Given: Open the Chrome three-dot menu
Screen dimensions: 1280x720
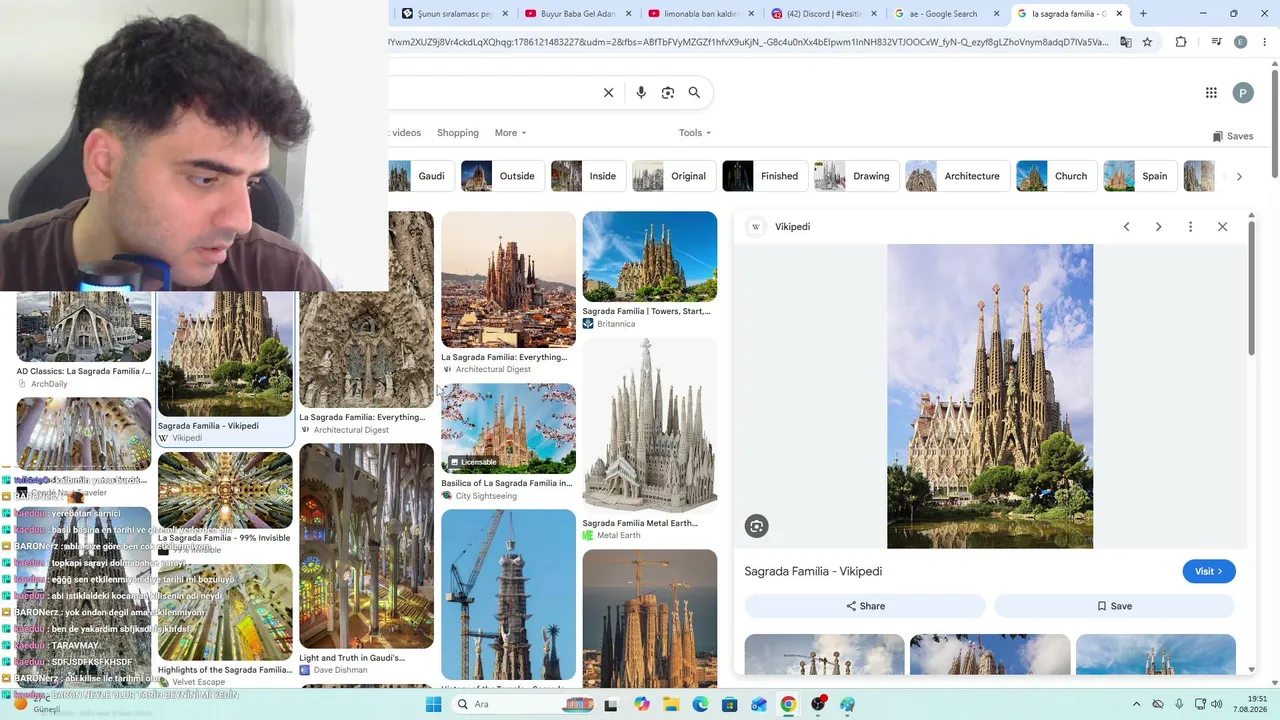Looking at the screenshot, I should tap(1263, 42).
